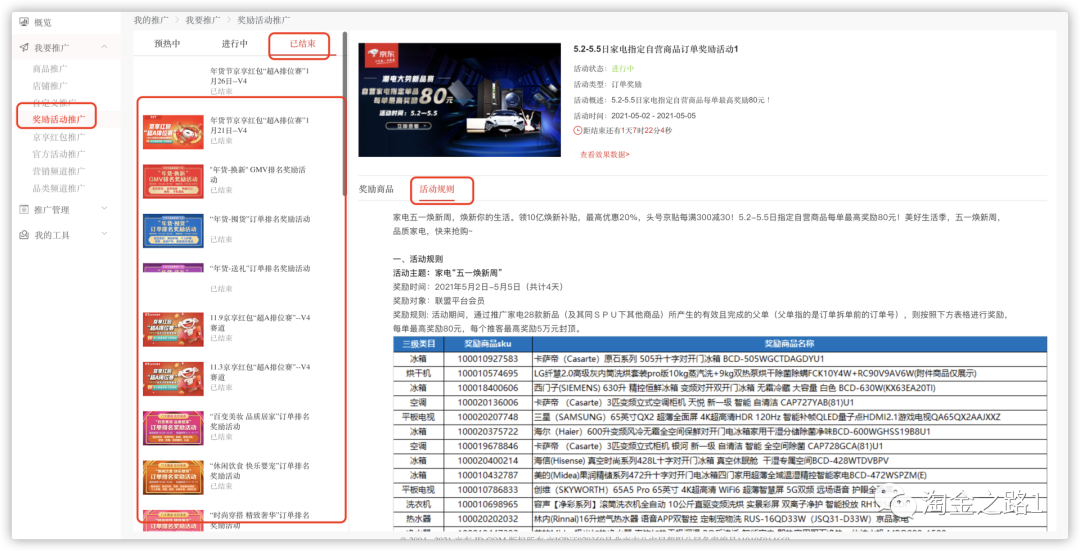Click sku cell 100020136006
Screen dimensions: 1080x551
click(x=488, y=402)
